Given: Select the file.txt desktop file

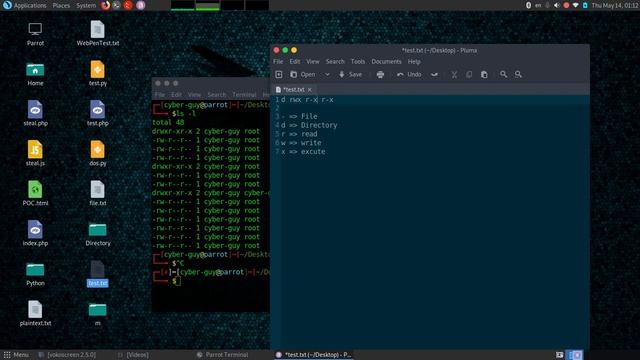Looking at the screenshot, I should click(98, 193).
